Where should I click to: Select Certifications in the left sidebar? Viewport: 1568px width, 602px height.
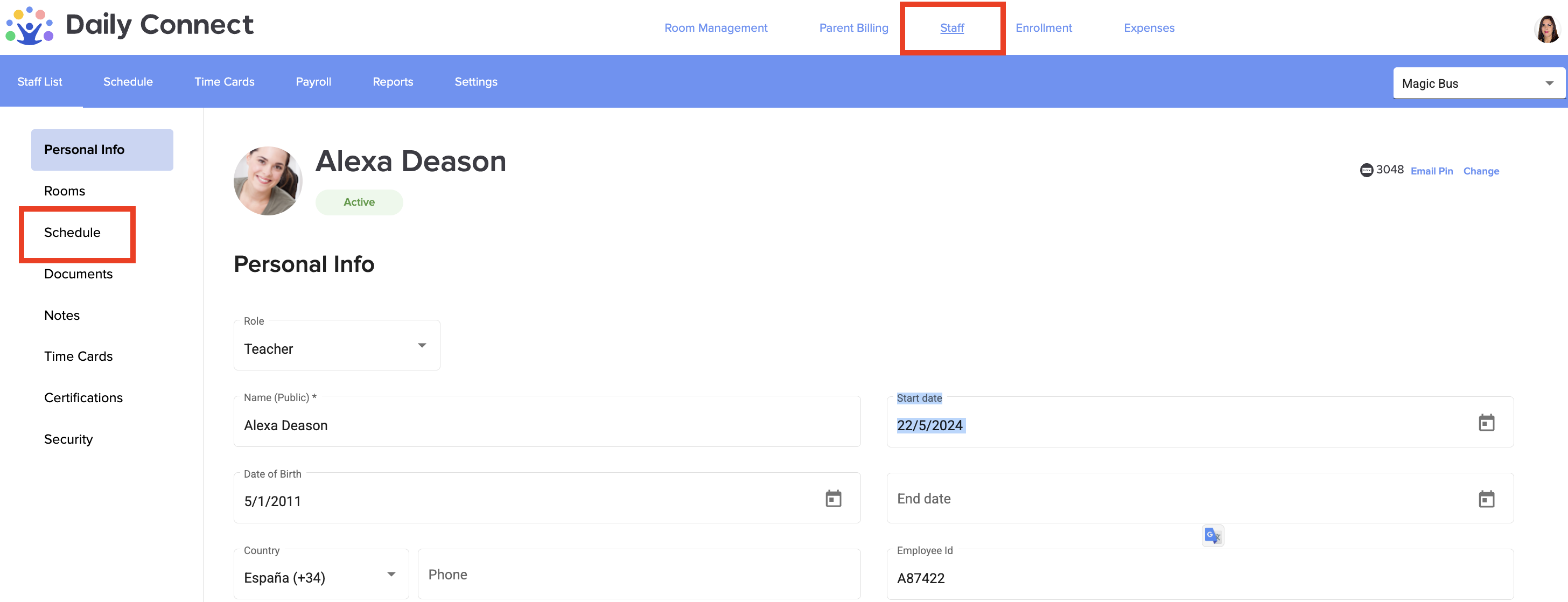click(x=83, y=397)
